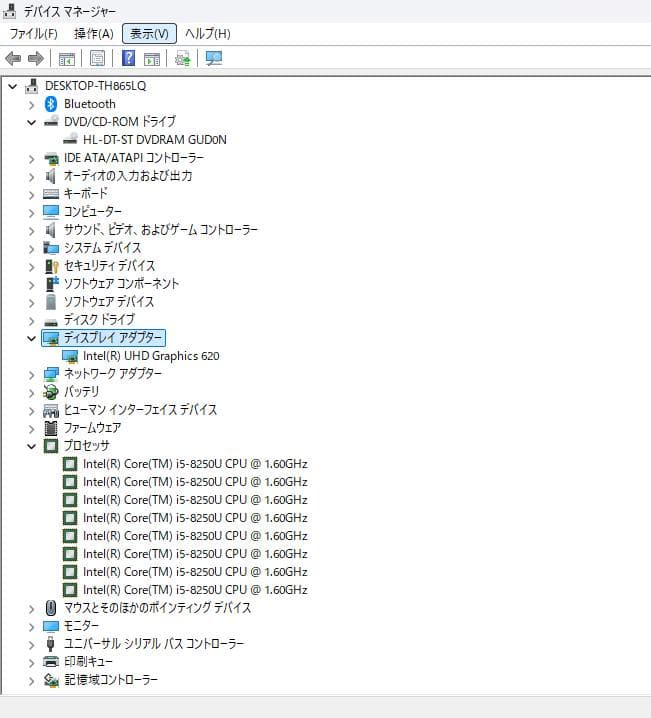Select HL-DT-ST DVDRAM GUD0N row
The image size is (651, 718).
pyautogui.click(x=155, y=139)
